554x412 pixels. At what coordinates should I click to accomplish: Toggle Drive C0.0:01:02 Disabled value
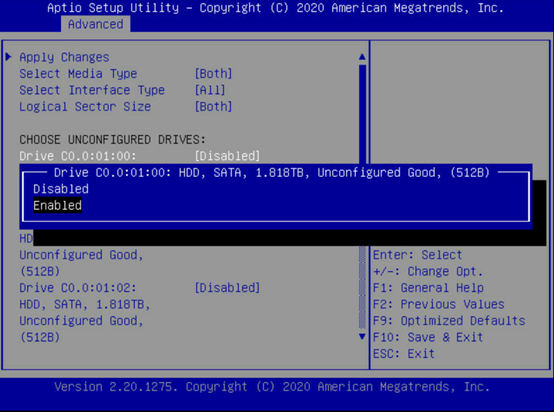pos(228,288)
